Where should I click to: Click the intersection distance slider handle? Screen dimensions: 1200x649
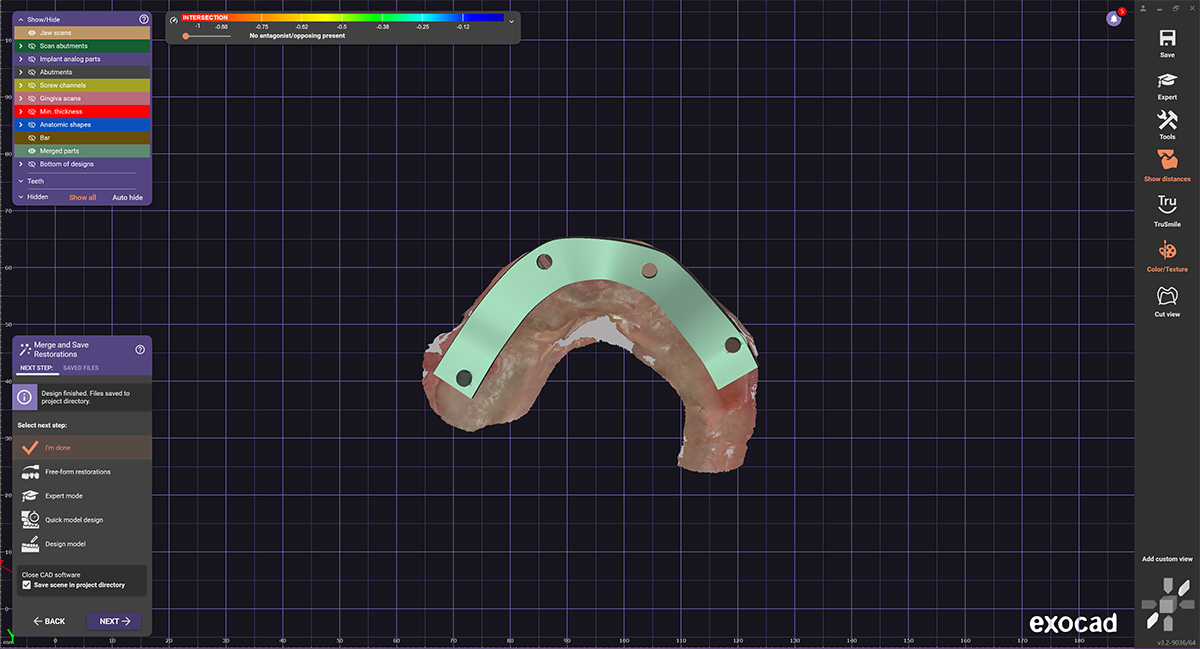(x=186, y=36)
